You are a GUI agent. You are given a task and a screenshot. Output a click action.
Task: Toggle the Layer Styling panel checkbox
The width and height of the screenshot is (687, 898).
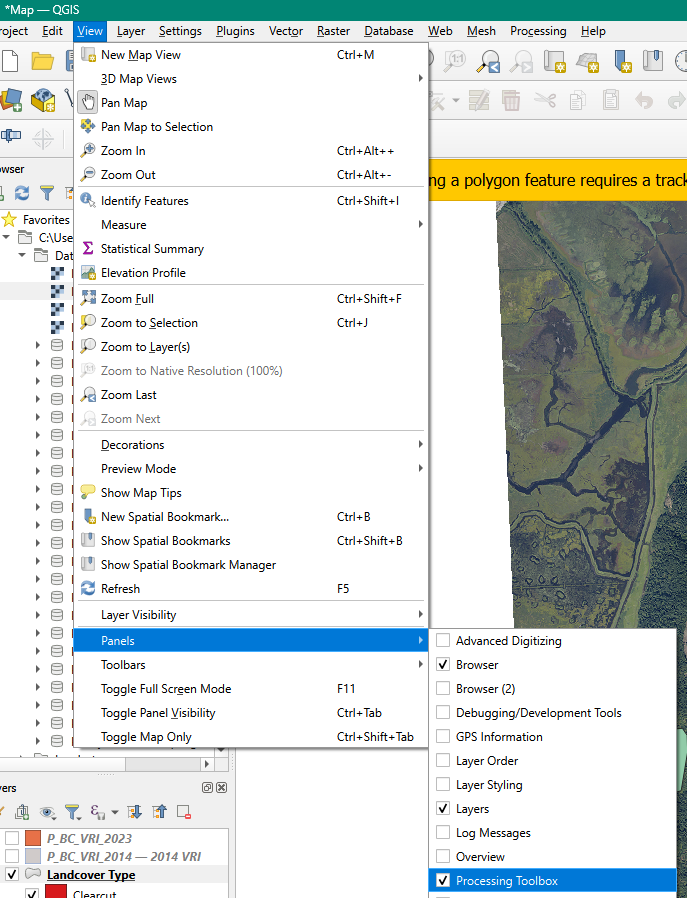443,785
